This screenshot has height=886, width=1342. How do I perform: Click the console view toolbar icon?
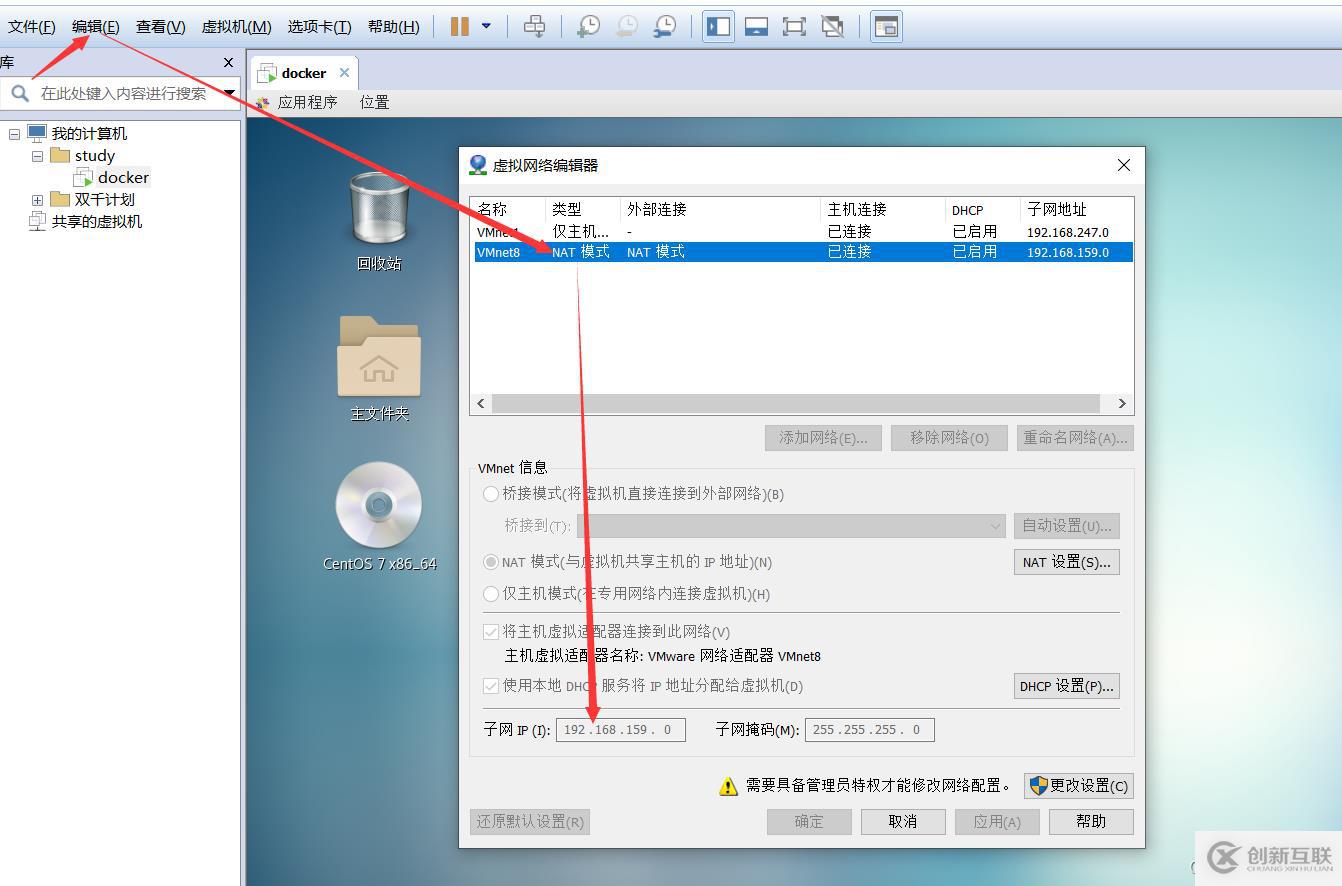[886, 27]
